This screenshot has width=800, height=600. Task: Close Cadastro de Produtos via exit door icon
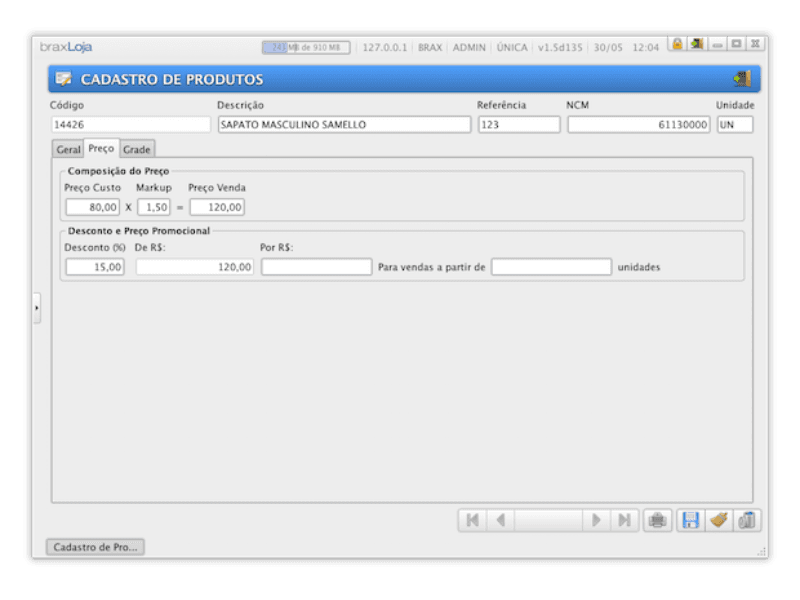coord(741,79)
